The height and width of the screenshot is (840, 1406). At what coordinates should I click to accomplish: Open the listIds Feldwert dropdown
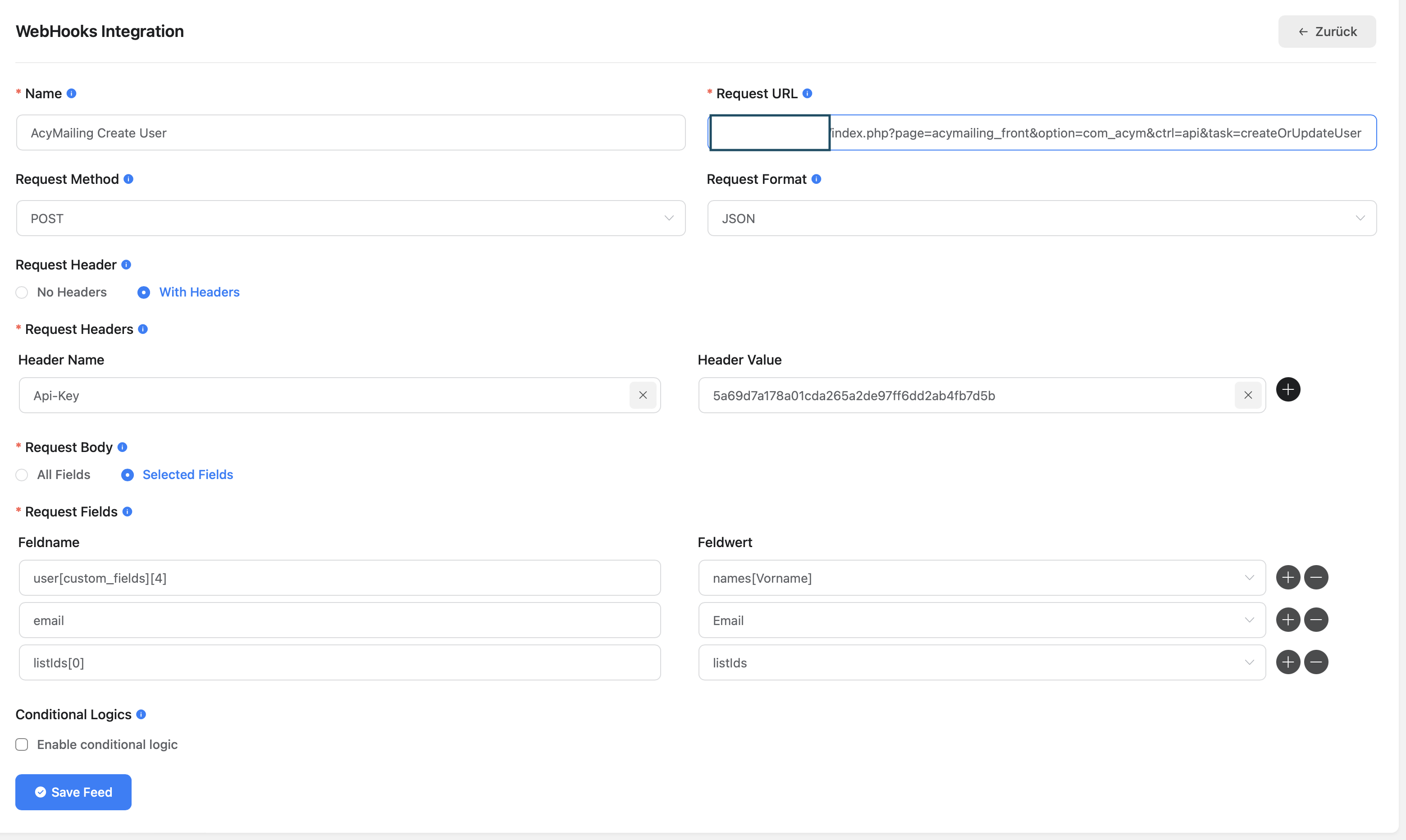[981, 663]
